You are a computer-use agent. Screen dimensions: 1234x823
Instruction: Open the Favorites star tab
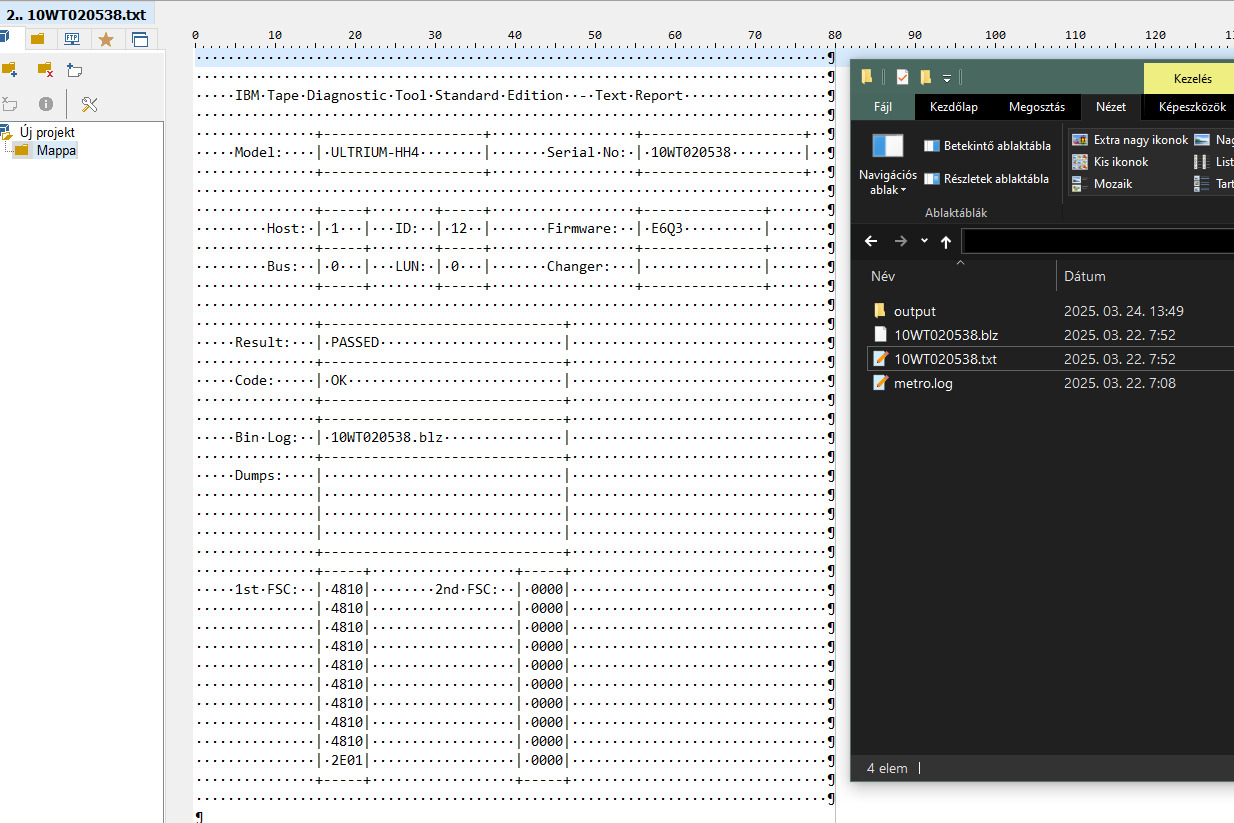tap(105, 39)
